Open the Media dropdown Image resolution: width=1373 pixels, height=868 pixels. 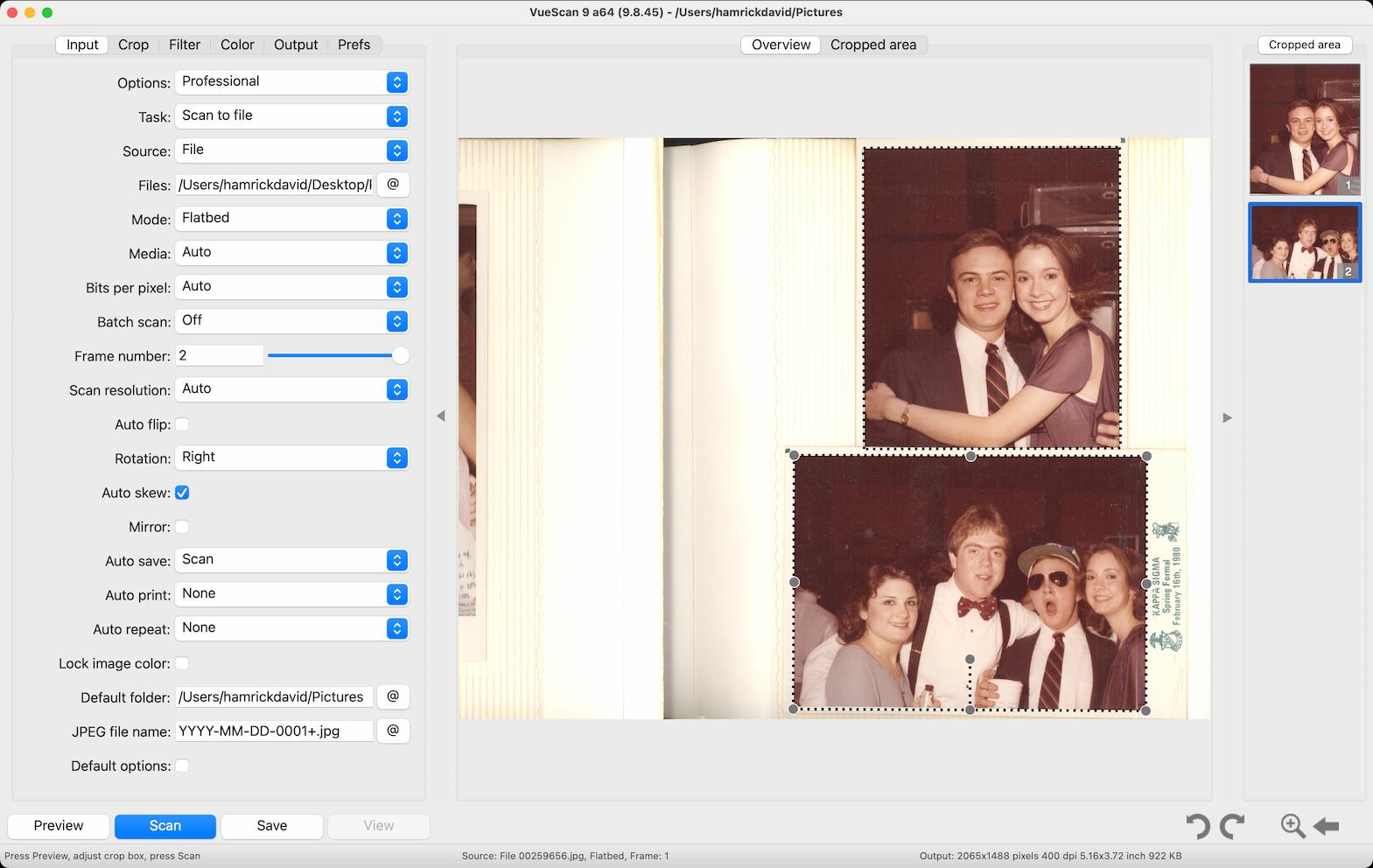point(292,253)
